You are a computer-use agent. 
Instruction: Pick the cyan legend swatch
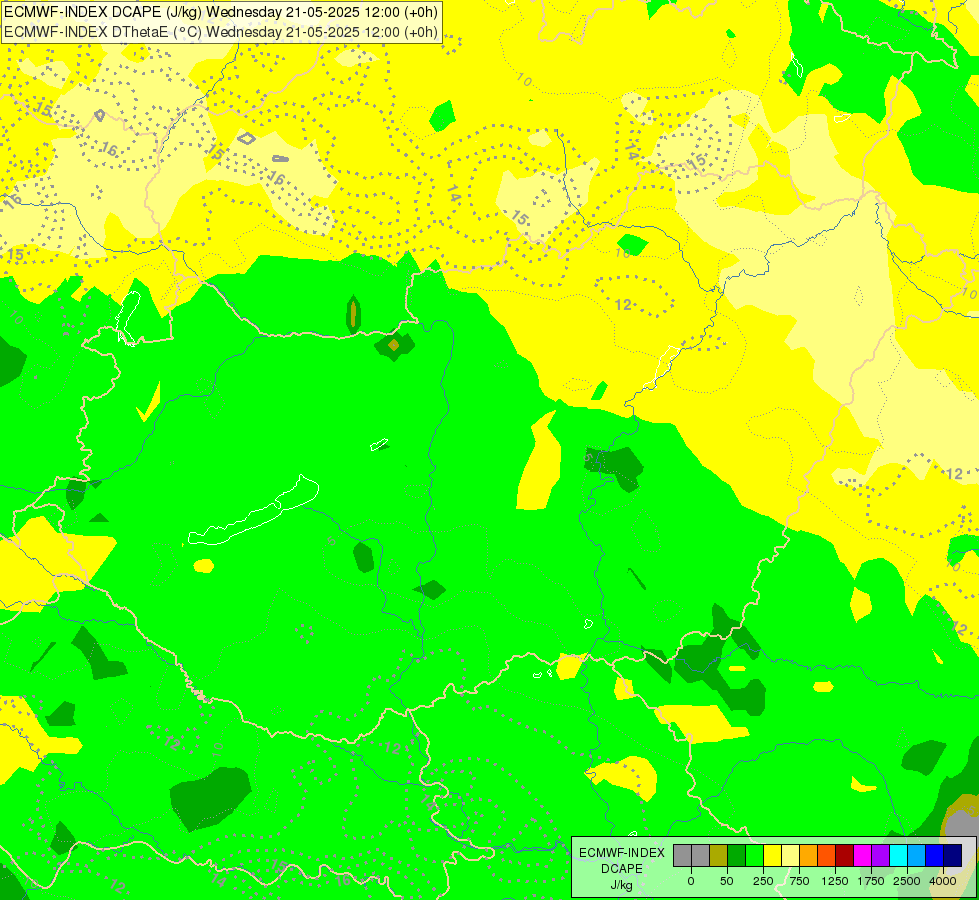[898, 856]
